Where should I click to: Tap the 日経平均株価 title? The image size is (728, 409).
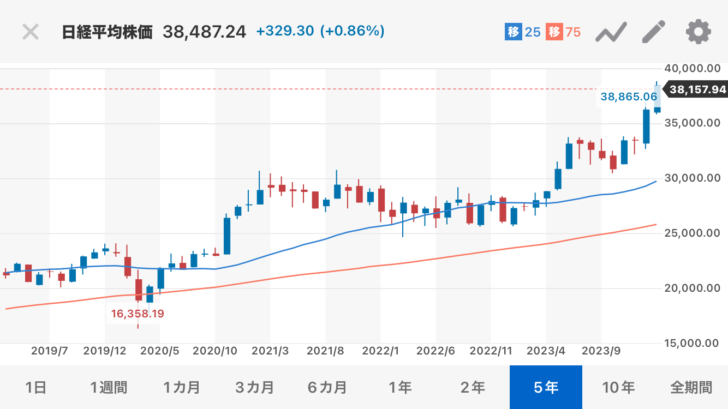(x=105, y=31)
